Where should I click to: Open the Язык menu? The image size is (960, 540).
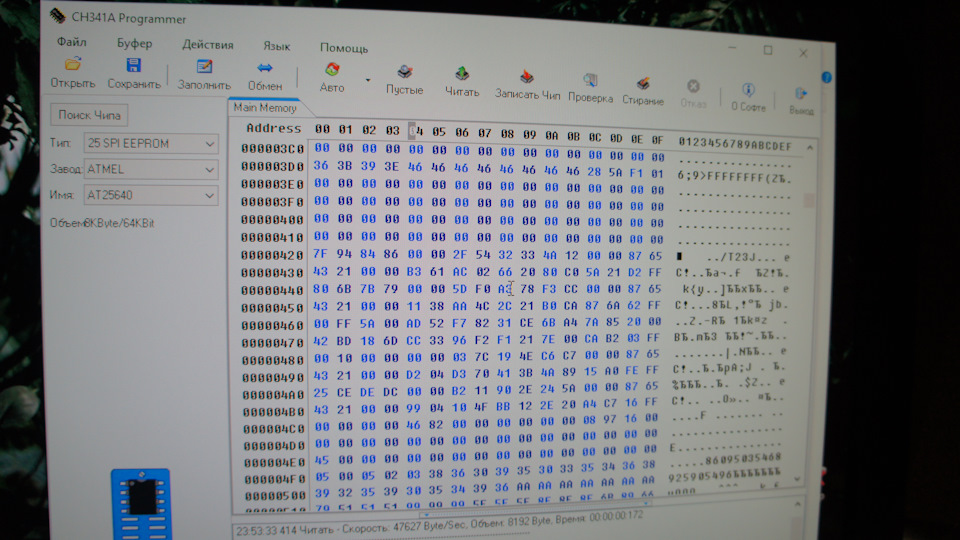(276, 47)
